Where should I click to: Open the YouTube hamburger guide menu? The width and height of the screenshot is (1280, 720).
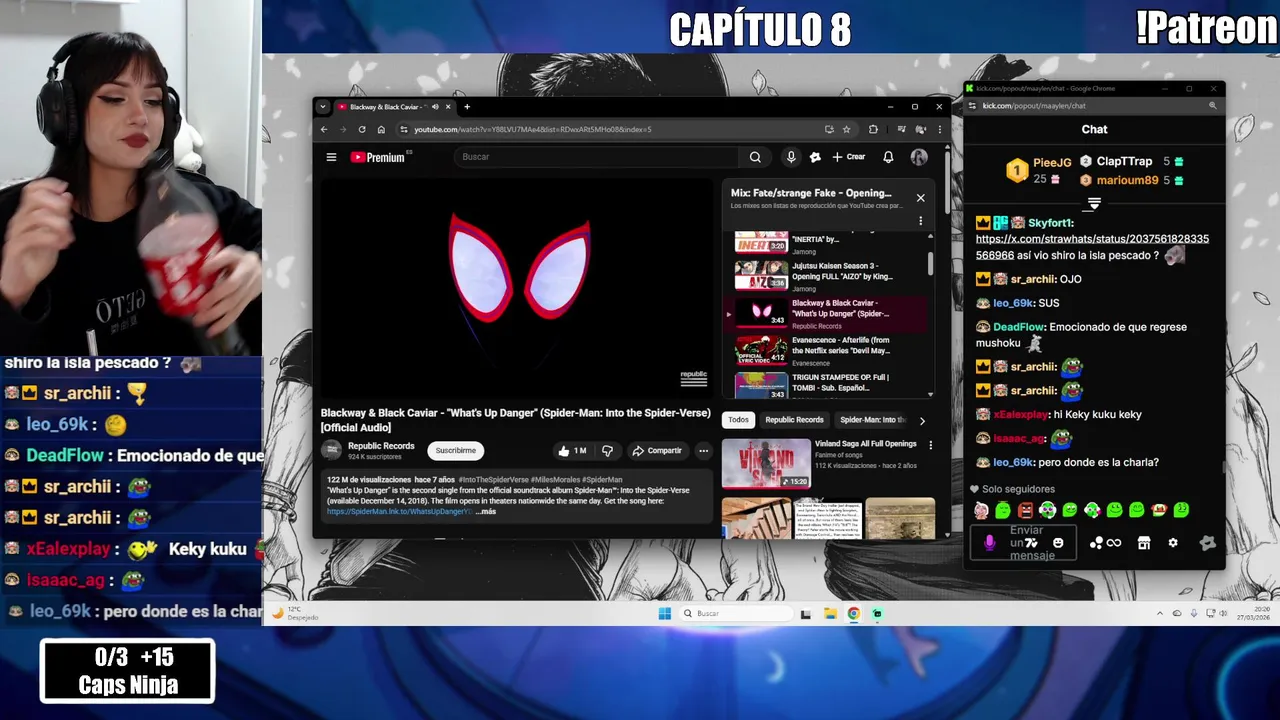point(331,157)
